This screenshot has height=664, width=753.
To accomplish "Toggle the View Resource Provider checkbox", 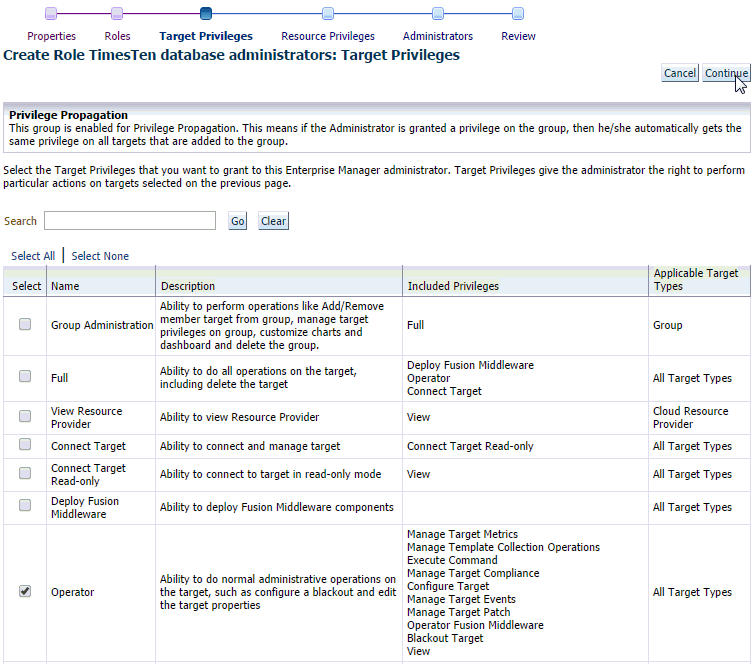I will 25,415.
